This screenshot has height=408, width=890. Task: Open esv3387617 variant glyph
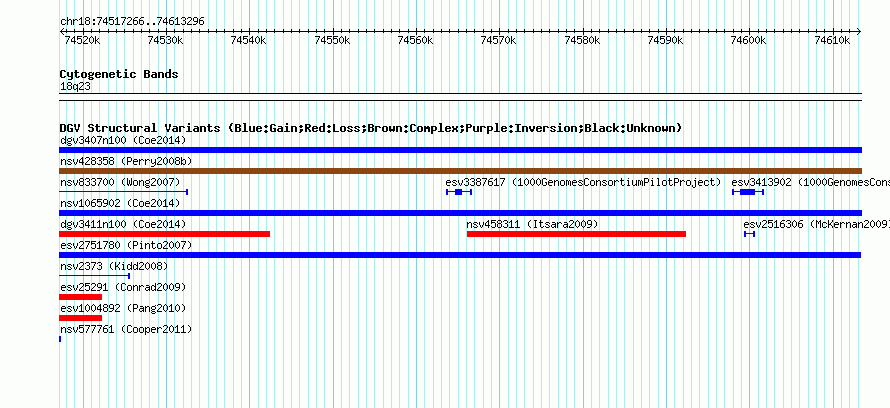tap(459, 192)
